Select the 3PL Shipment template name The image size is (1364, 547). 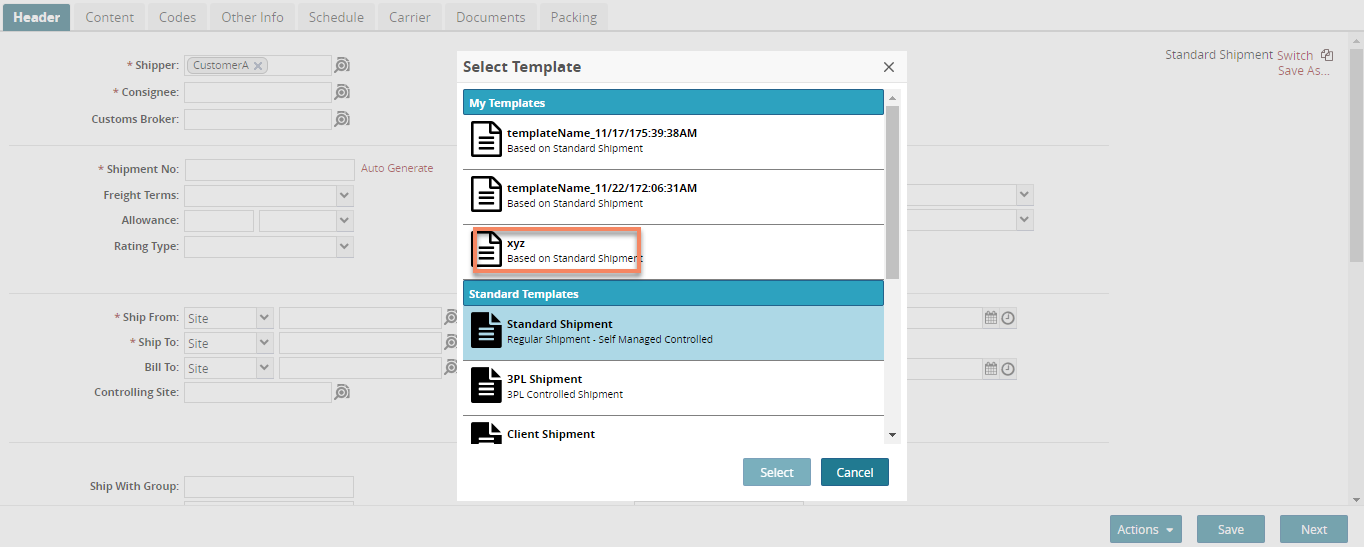pyautogui.click(x=545, y=379)
